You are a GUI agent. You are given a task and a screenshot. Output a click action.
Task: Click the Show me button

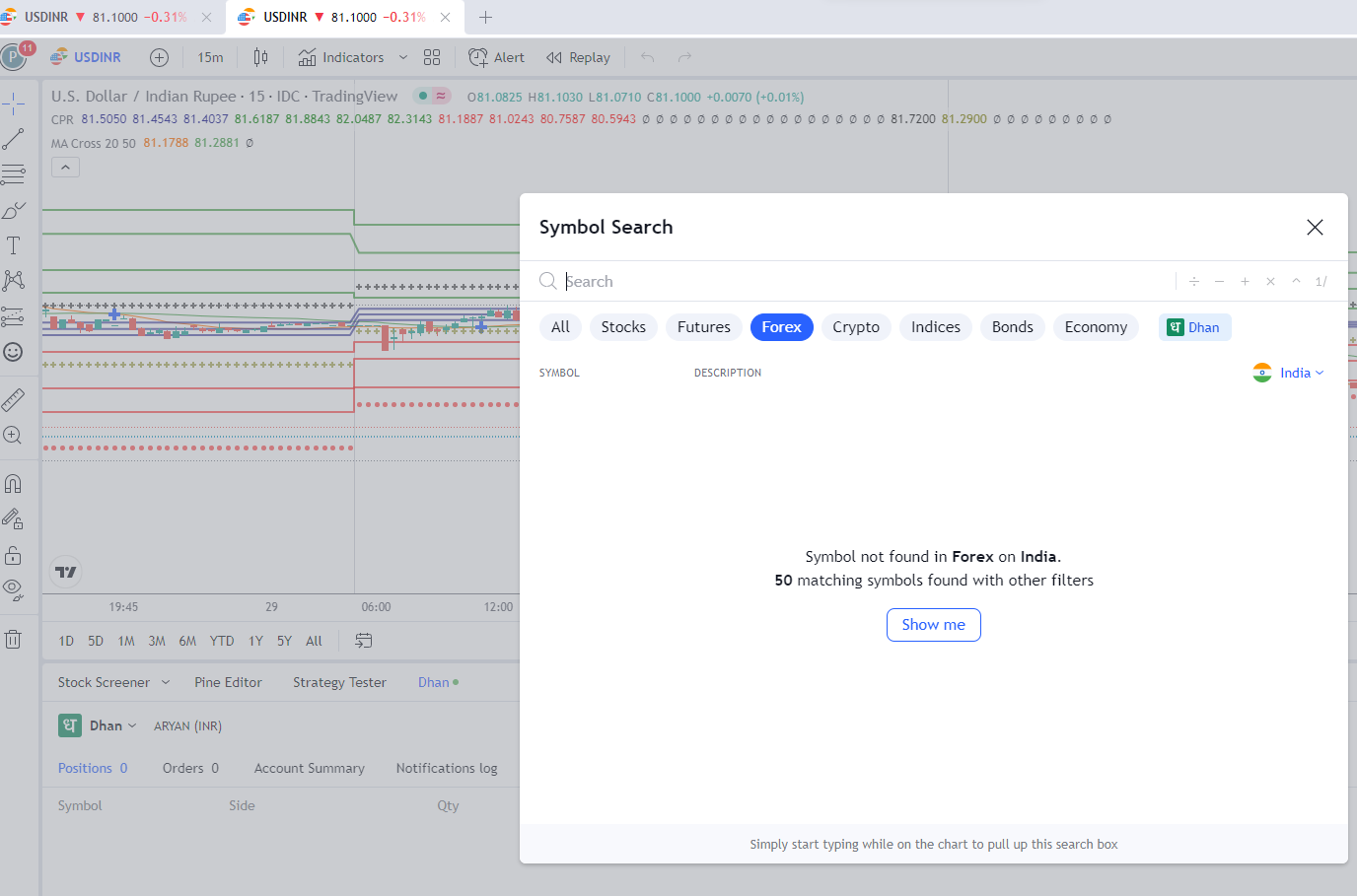pyautogui.click(x=933, y=625)
